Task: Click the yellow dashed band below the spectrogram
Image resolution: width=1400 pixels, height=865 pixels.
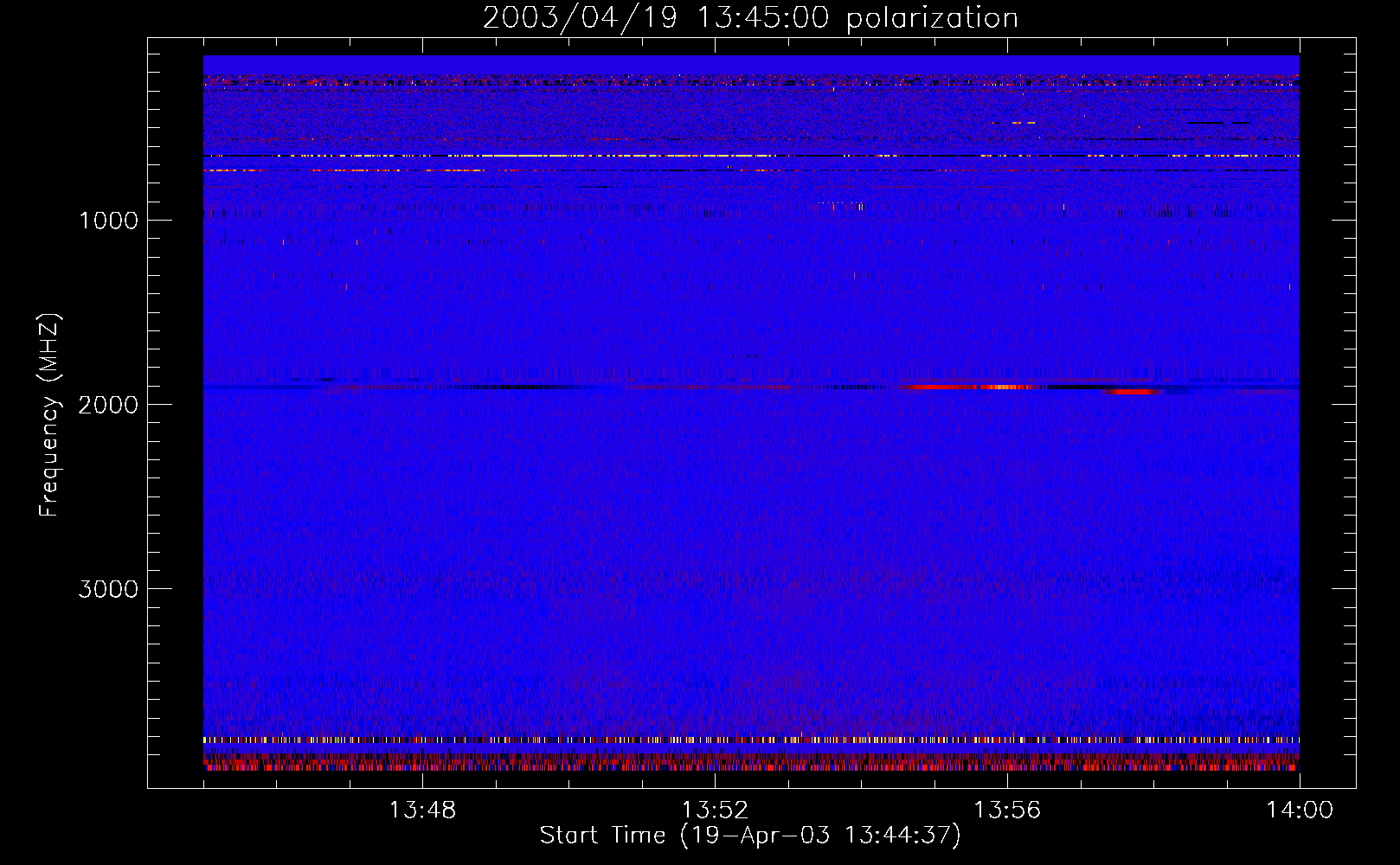Action: tap(751, 740)
